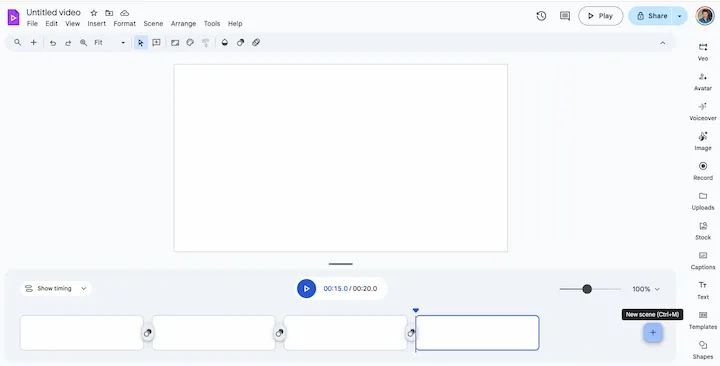720x366 pixels.
Task: Select the arrow cursor tool
Action: tap(141, 43)
